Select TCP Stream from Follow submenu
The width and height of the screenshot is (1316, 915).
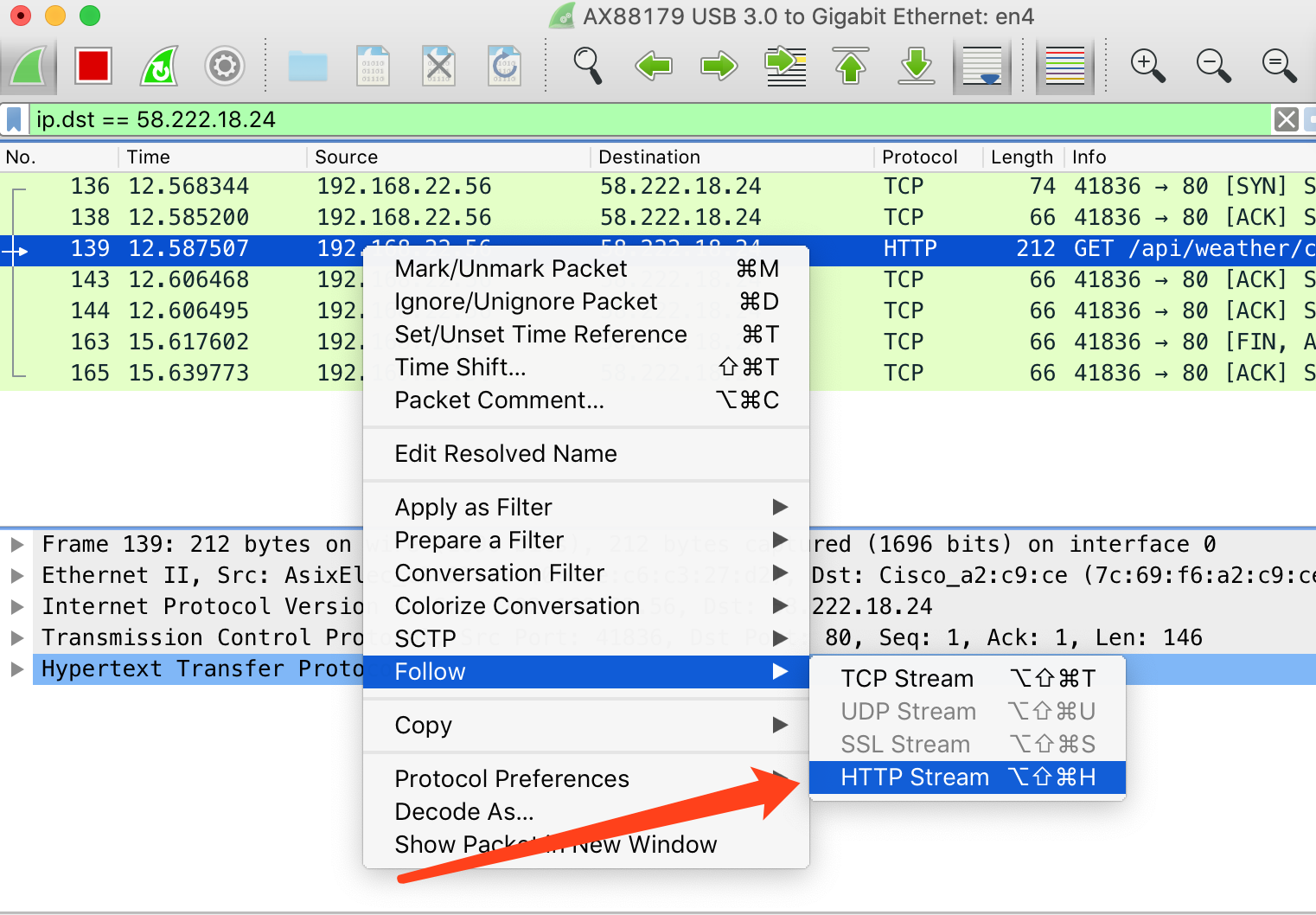click(968, 678)
